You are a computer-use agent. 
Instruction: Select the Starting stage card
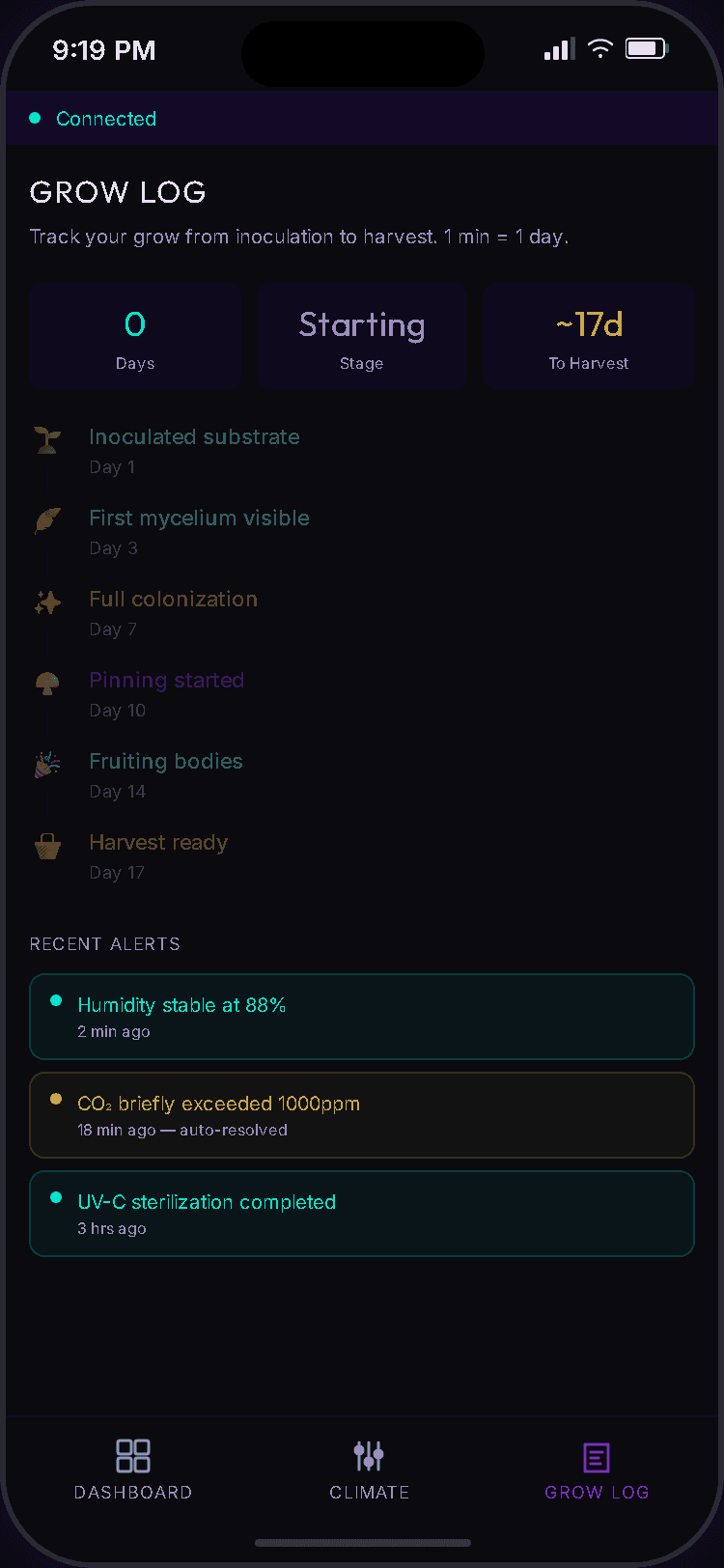pyautogui.click(x=361, y=335)
